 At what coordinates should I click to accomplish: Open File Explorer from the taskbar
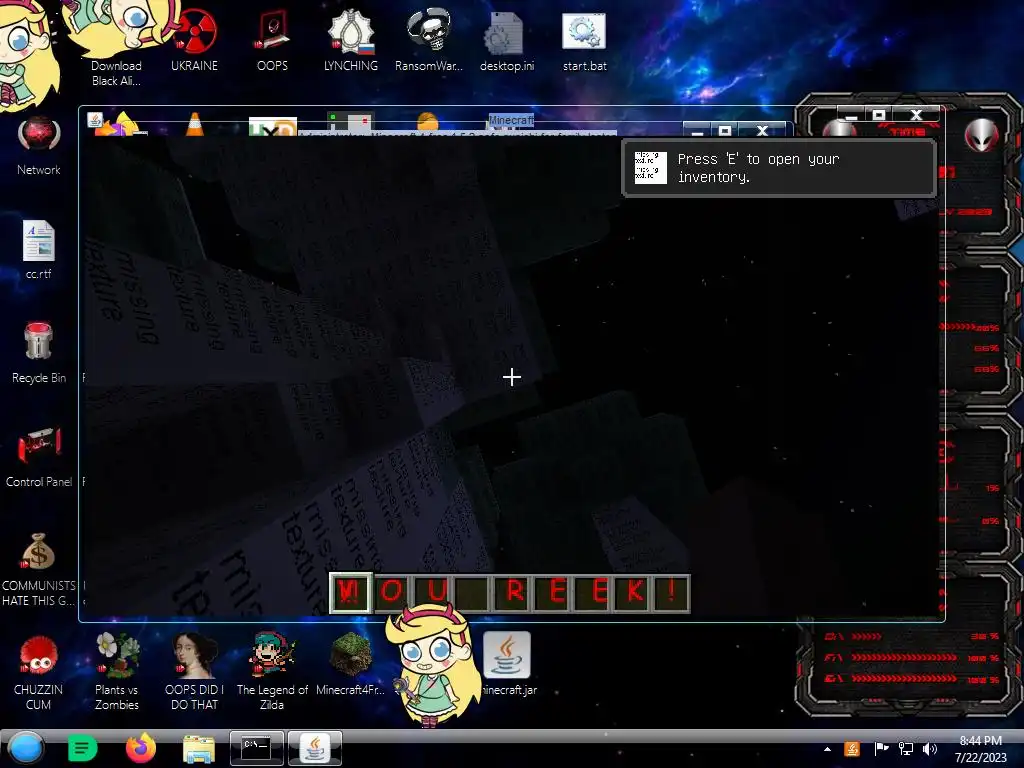pyautogui.click(x=199, y=749)
